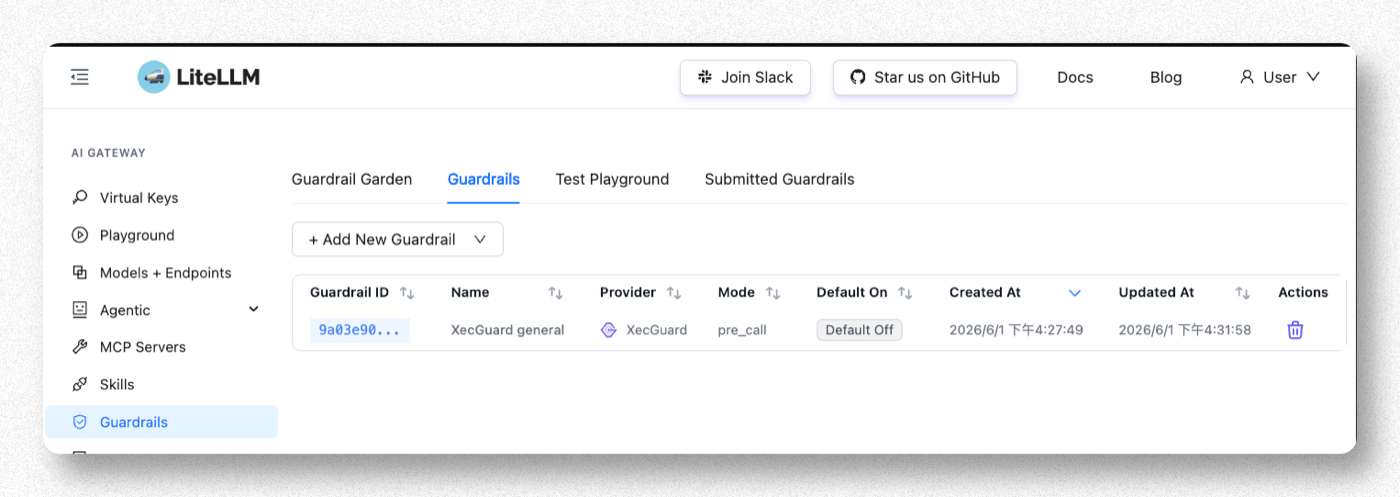This screenshot has width=1400, height=497.
Task: Sort by Provider column arrows
Action: point(674,293)
